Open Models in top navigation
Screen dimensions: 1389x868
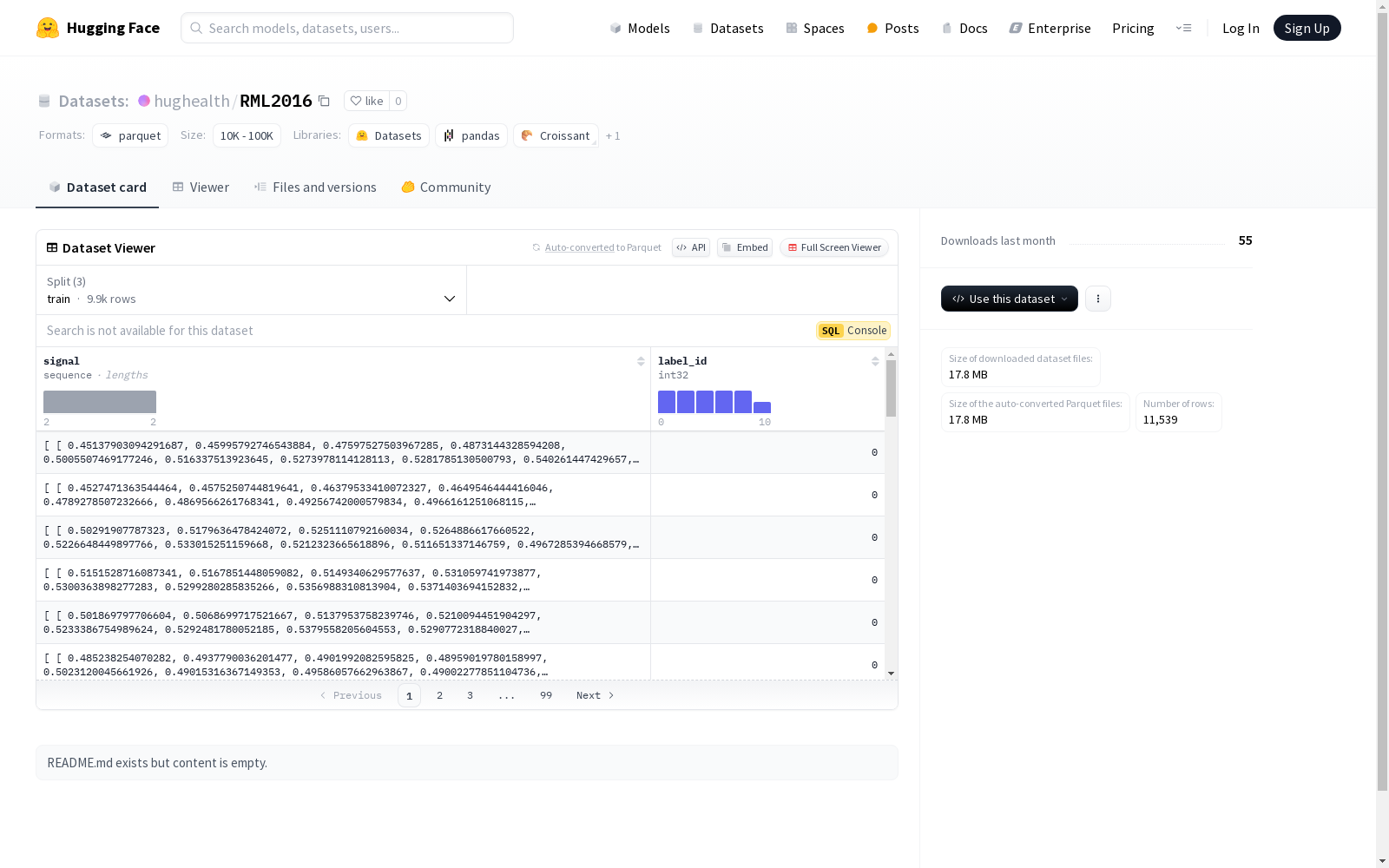[640, 28]
